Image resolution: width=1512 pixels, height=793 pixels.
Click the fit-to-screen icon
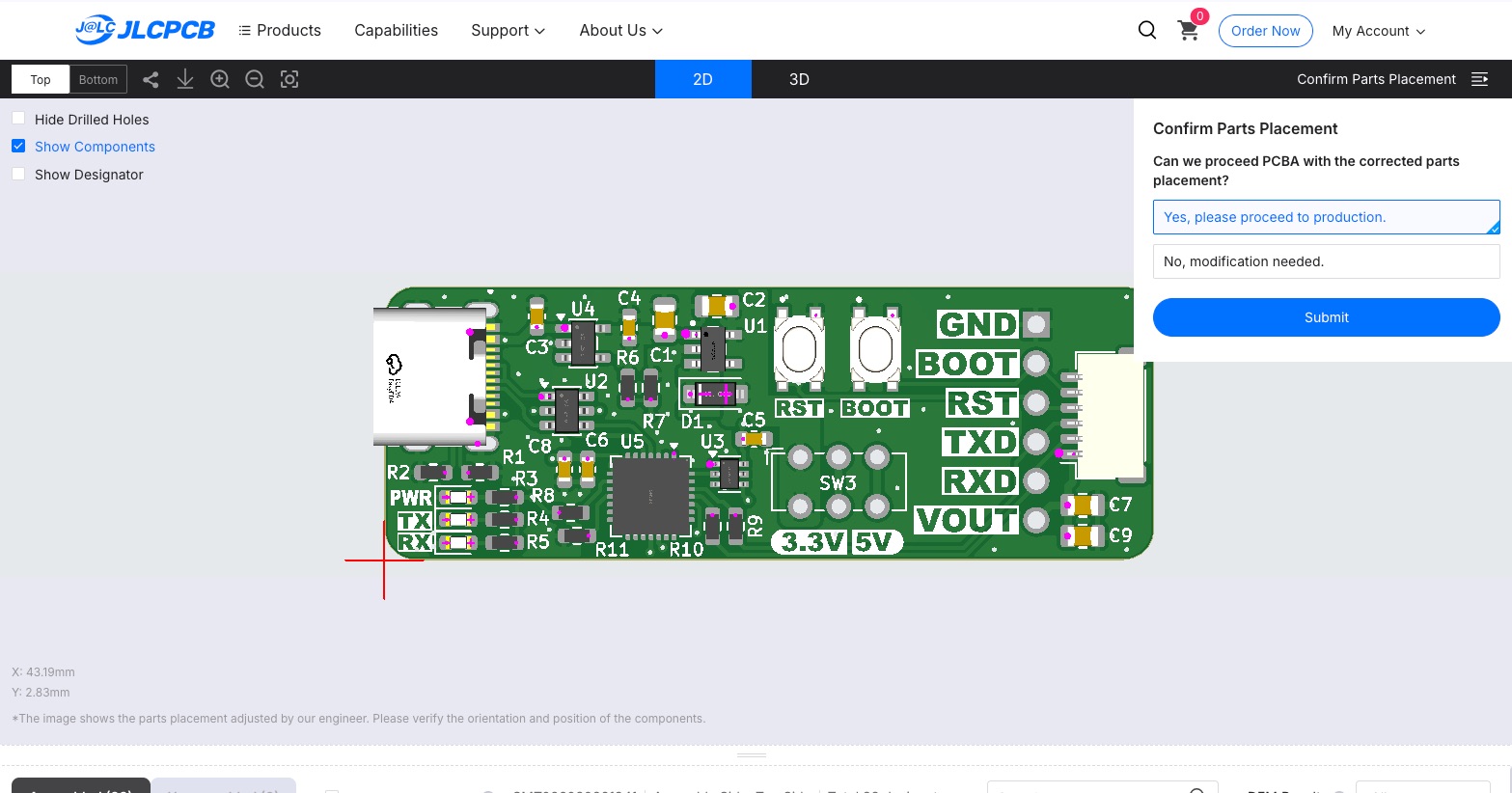point(289,79)
